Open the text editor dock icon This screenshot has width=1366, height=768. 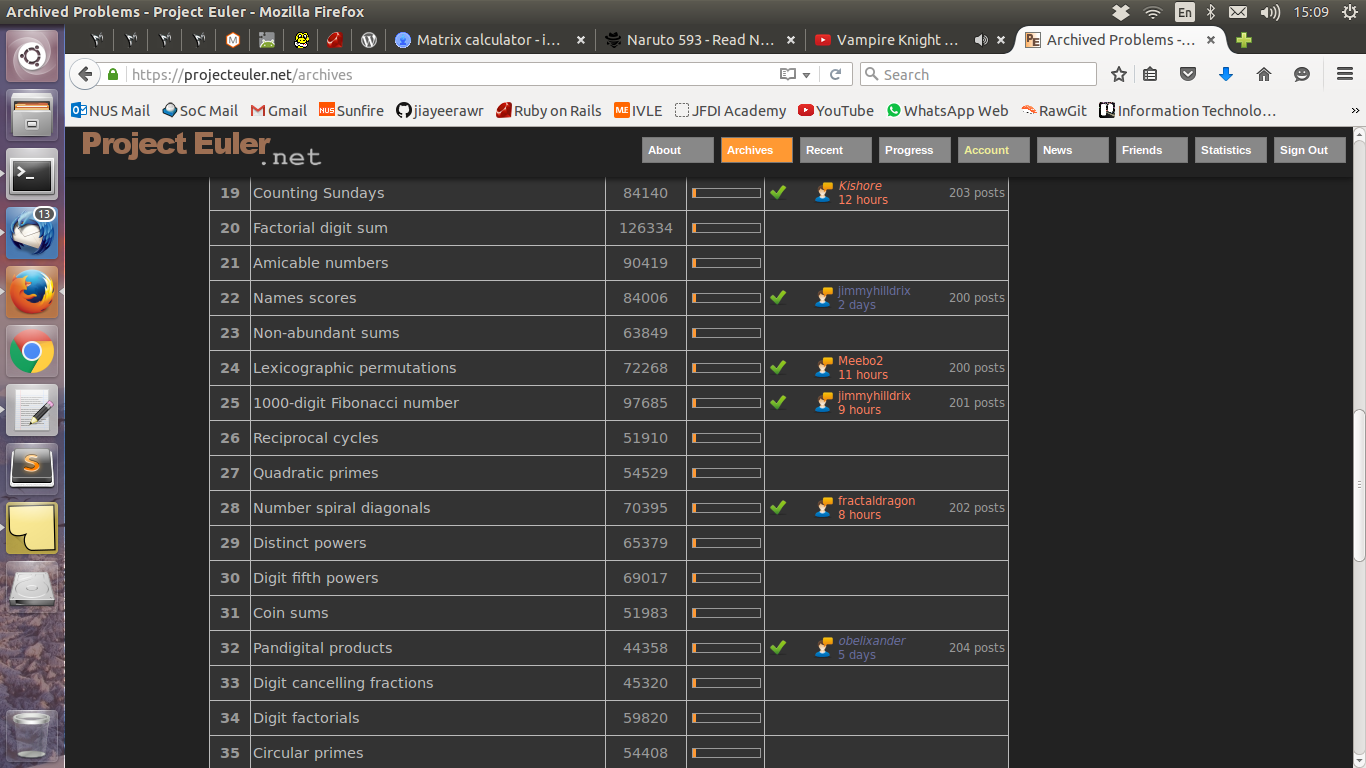click(x=32, y=411)
